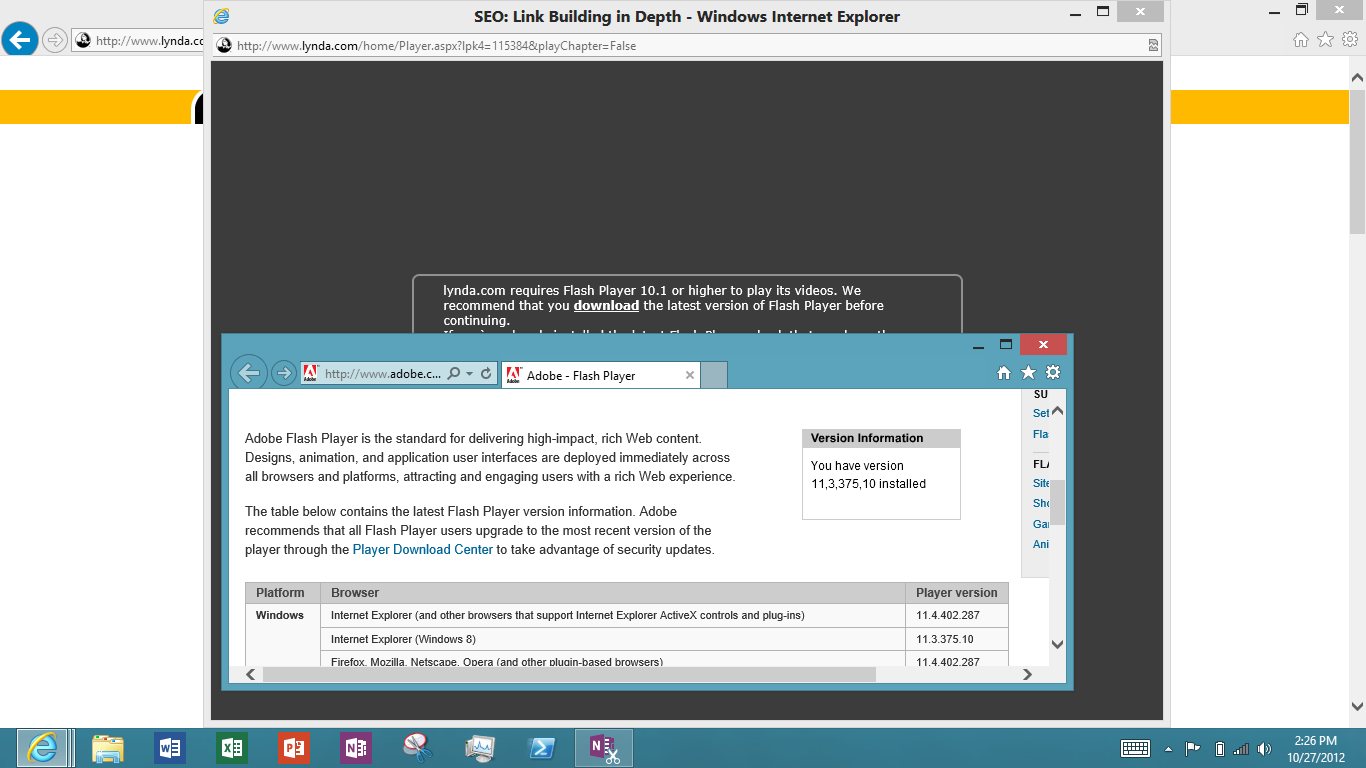This screenshot has height=768, width=1366.
Task: Click the background browser vertical scroll thumb
Action: 1357,162
